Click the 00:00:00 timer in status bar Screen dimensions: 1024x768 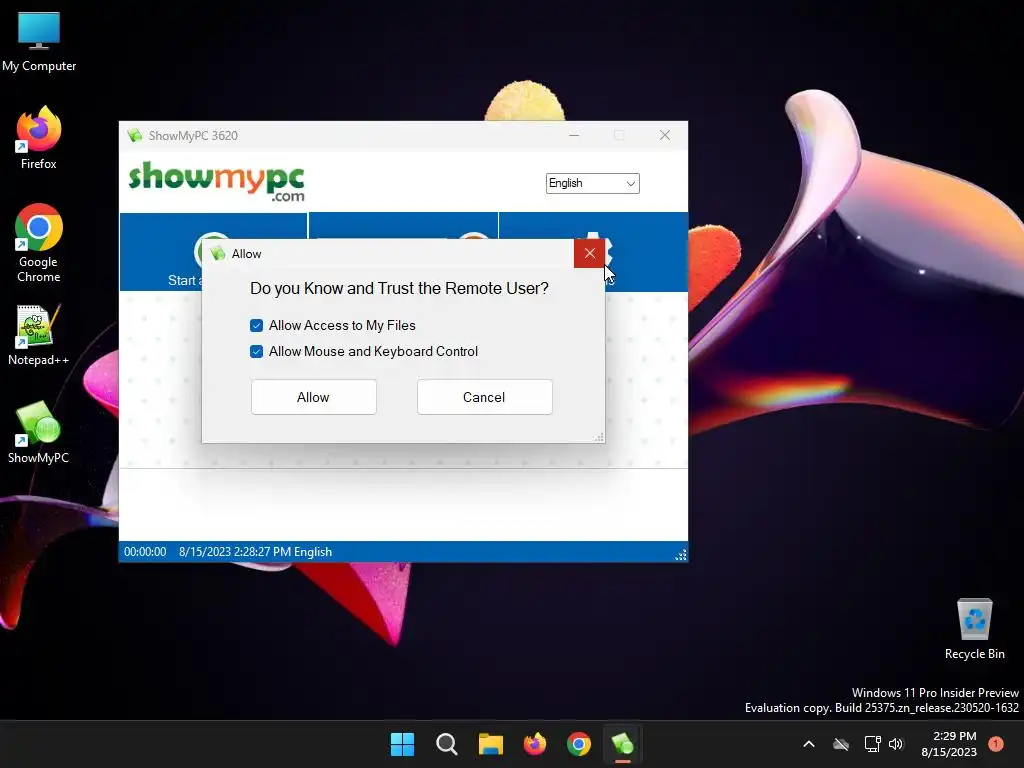click(x=145, y=552)
